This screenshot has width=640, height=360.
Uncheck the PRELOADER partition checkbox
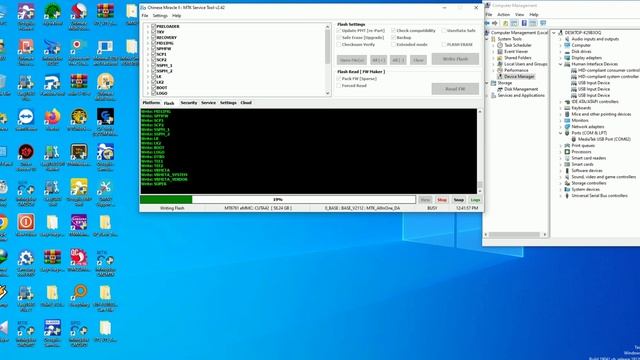click(154, 26)
